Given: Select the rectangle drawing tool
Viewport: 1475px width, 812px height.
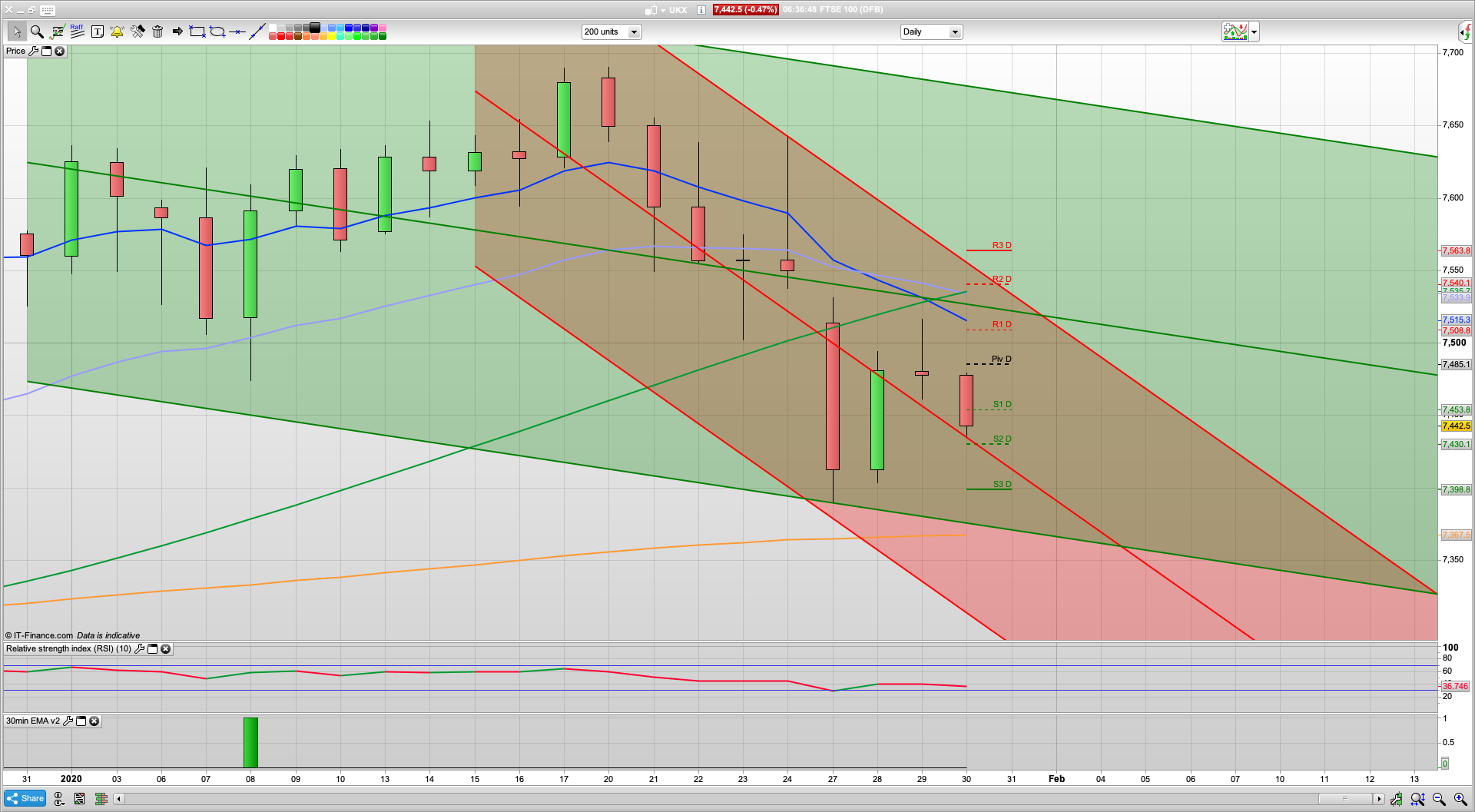Looking at the screenshot, I should pos(197,31).
